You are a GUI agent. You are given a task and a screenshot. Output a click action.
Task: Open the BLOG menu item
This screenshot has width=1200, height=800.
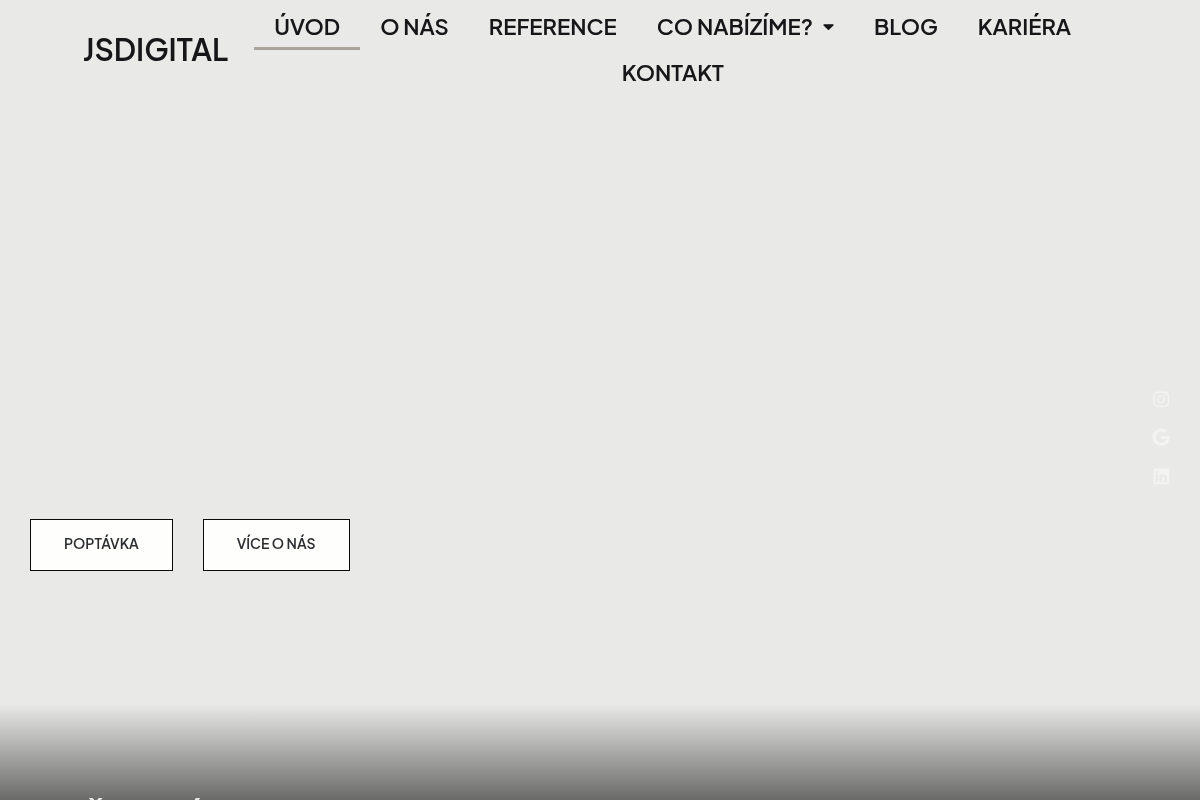pyautogui.click(x=905, y=26)
